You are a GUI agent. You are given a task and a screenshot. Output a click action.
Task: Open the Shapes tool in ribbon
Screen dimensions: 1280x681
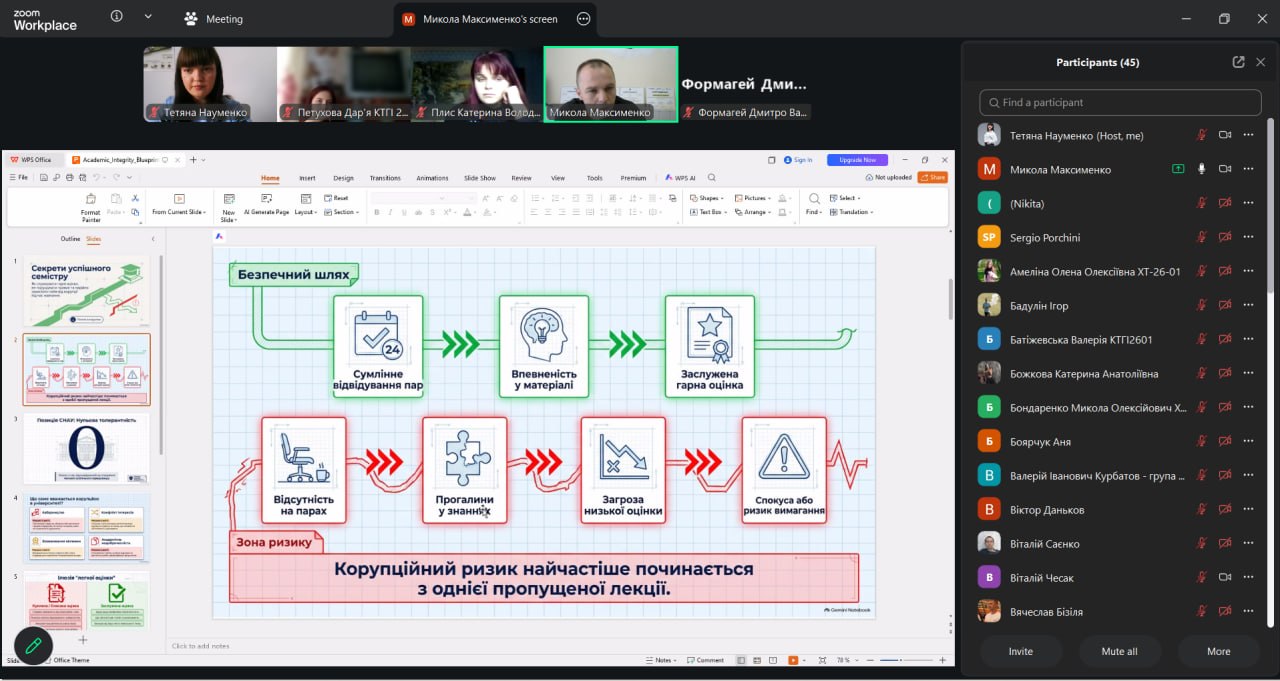pyautogui.click(x=705, y=198)
